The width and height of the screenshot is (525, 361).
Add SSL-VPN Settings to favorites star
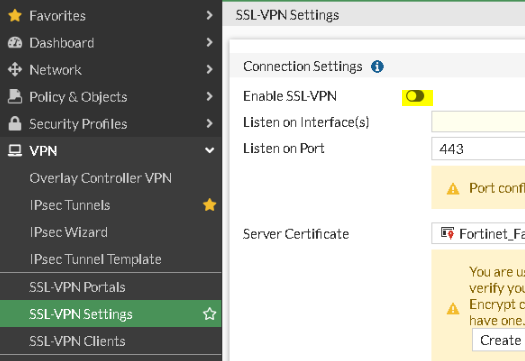pyautogui.click(x=210, y=314)
